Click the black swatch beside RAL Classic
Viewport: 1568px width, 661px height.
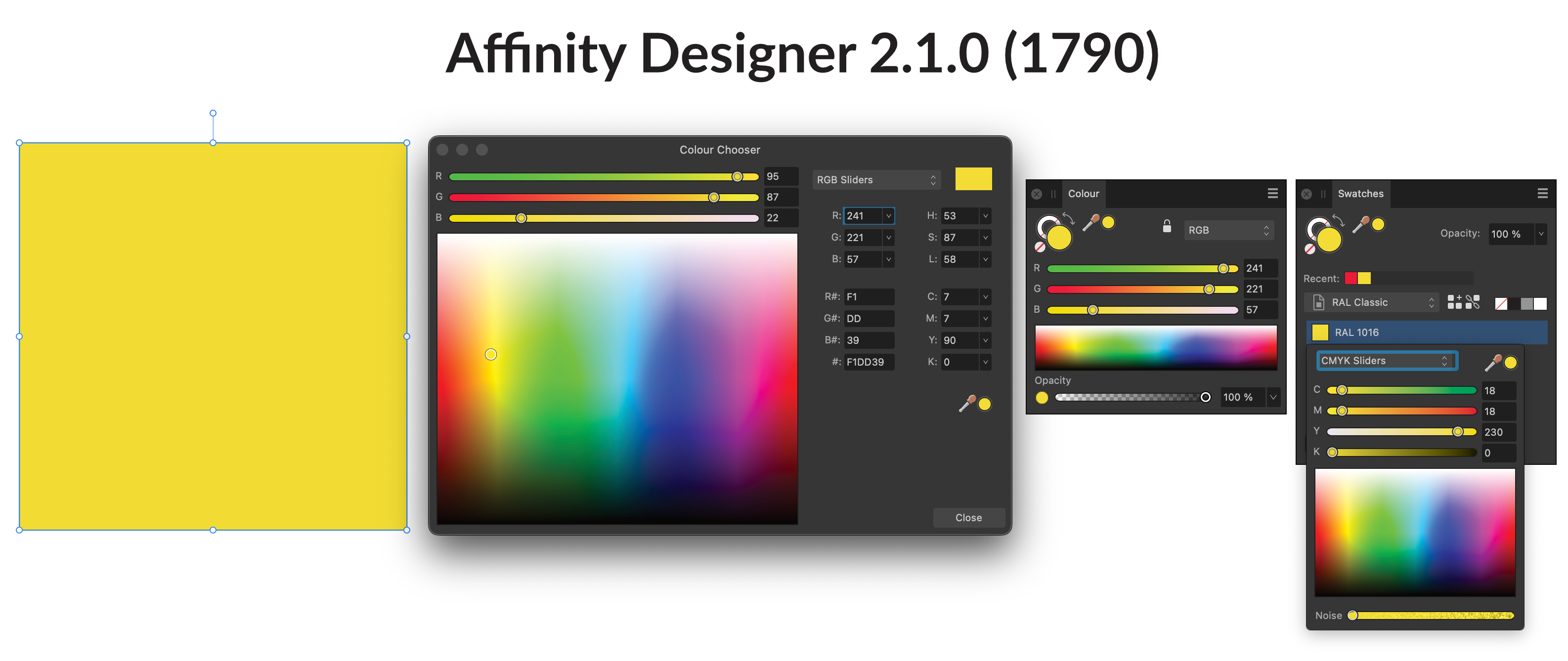(x=1515, y=303)
